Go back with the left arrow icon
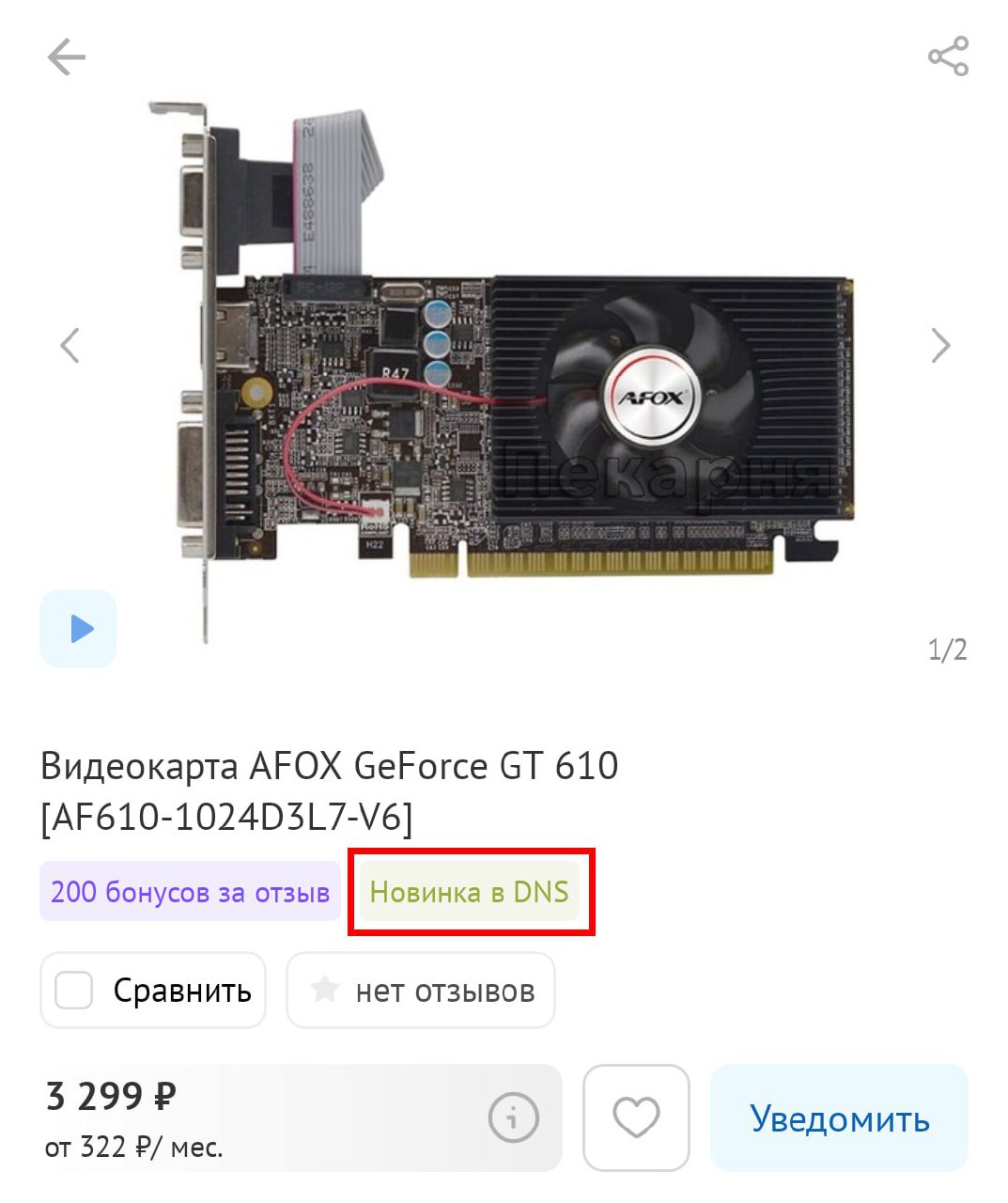 (67, 57)
